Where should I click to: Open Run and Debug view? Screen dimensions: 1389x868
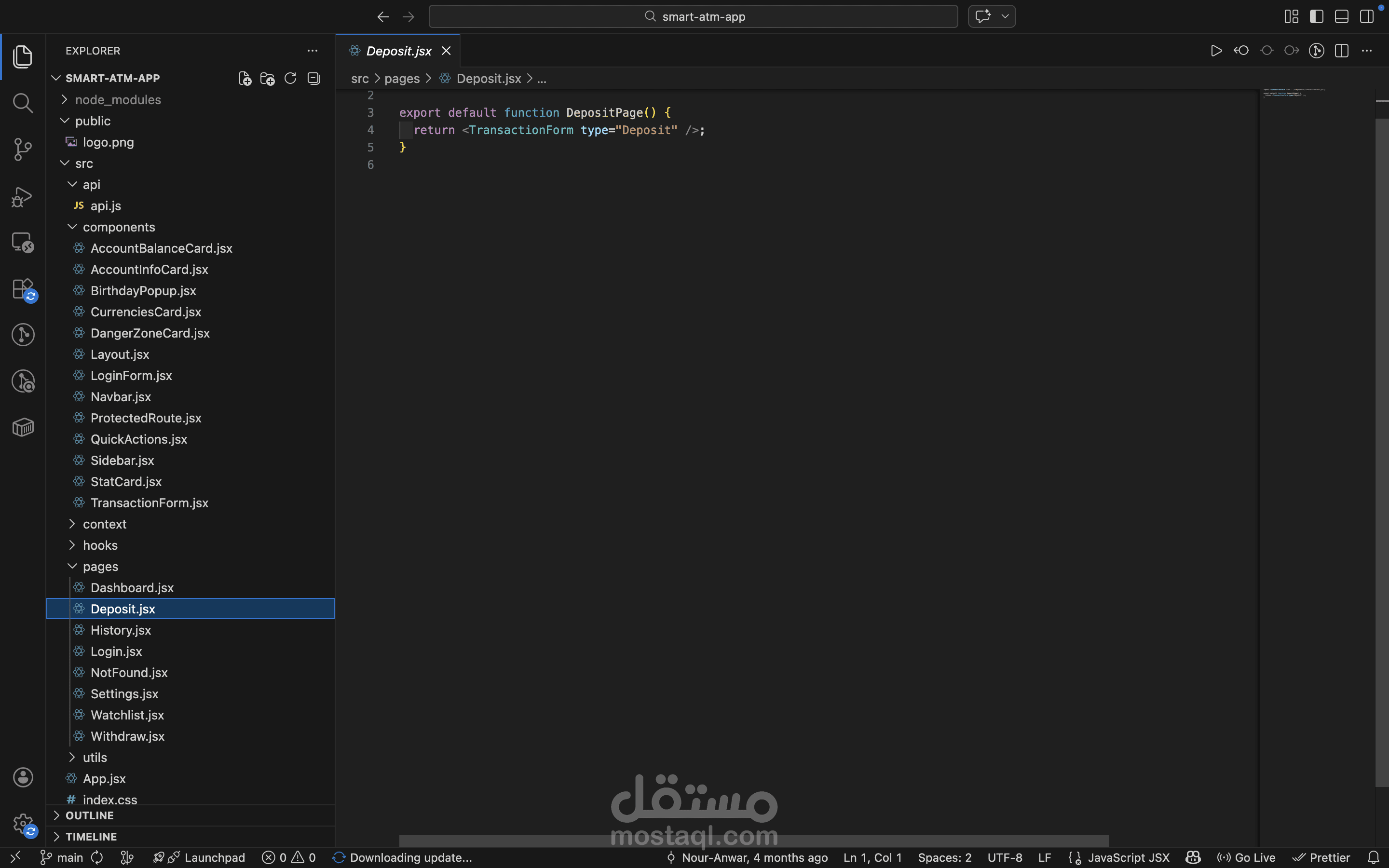(x=22, y=196)
